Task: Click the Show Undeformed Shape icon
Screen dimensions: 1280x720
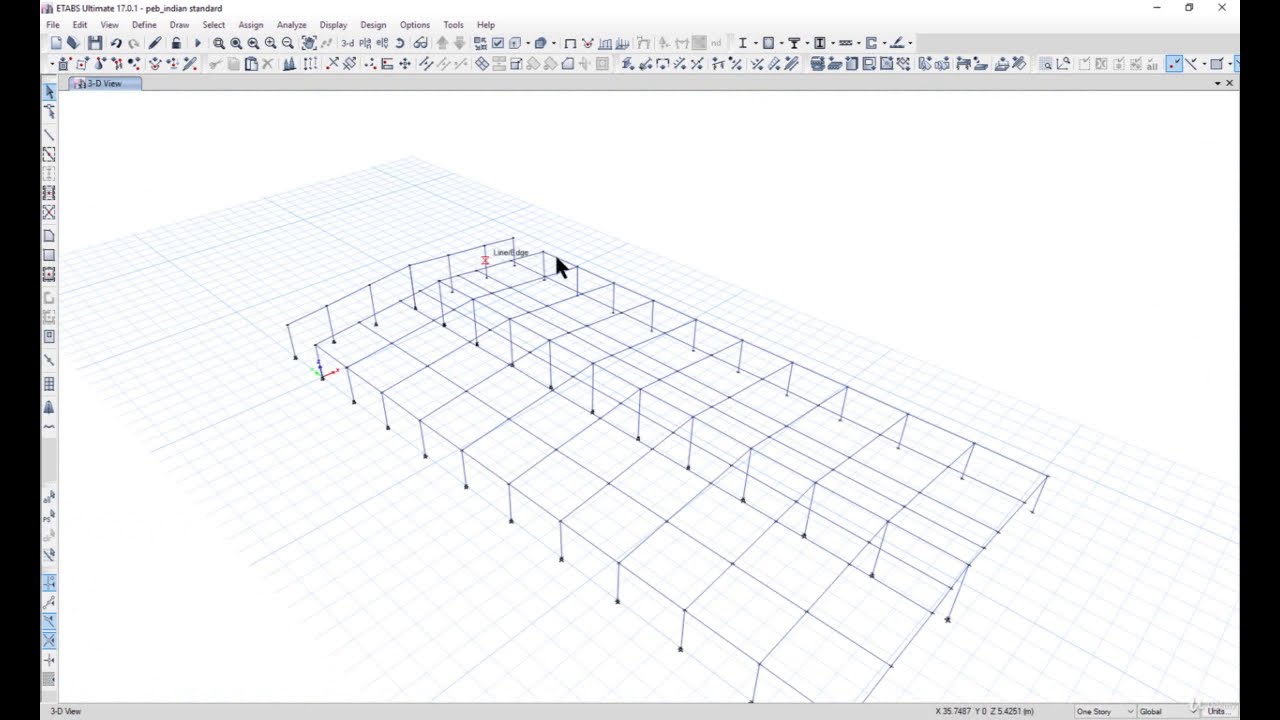Action: 570,43
